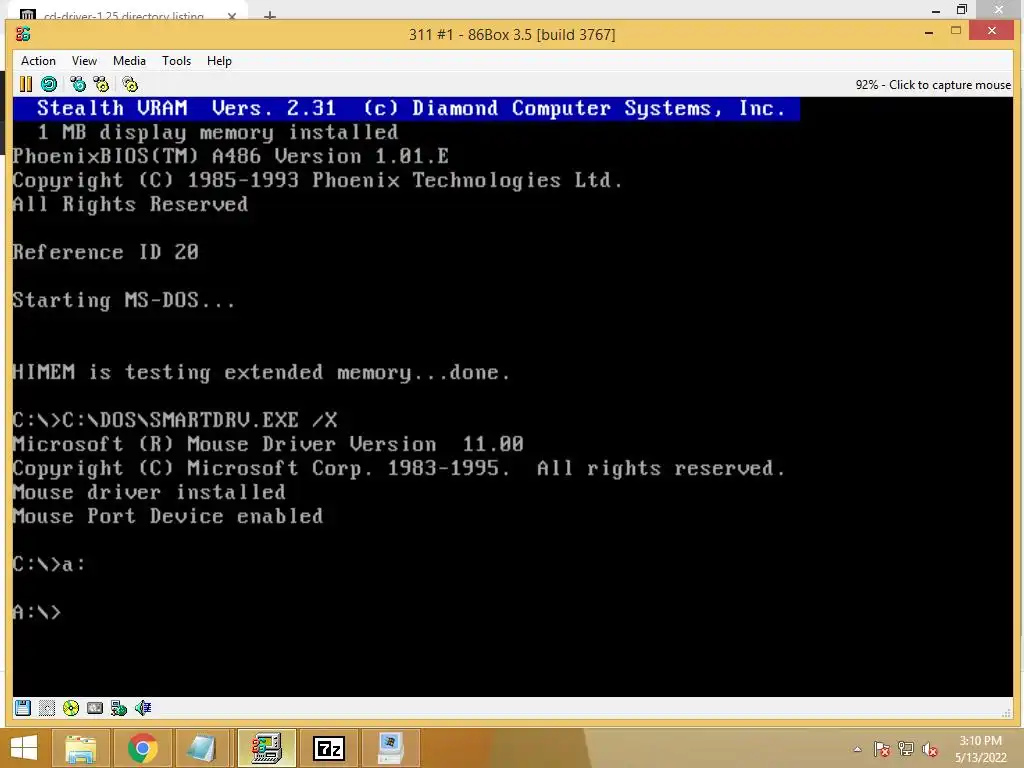The height and width of the screenshot is (768, 1024).
Task: Open the 86Box settings gear toolbar icon
Action: click(x=130, y=84)
